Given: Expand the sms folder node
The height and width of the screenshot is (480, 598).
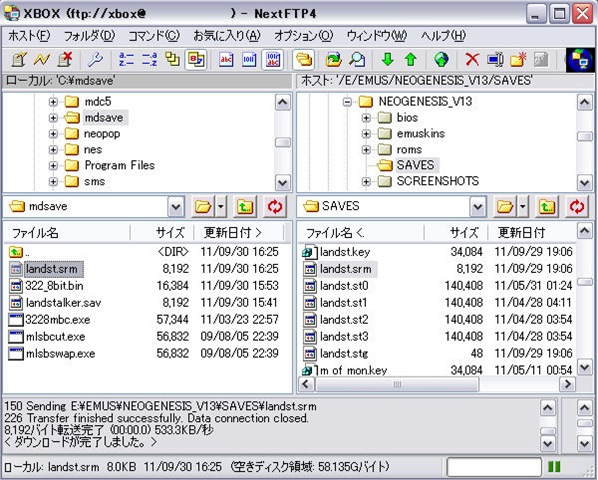Looking at the screenshot, I should tap(53, 181).
